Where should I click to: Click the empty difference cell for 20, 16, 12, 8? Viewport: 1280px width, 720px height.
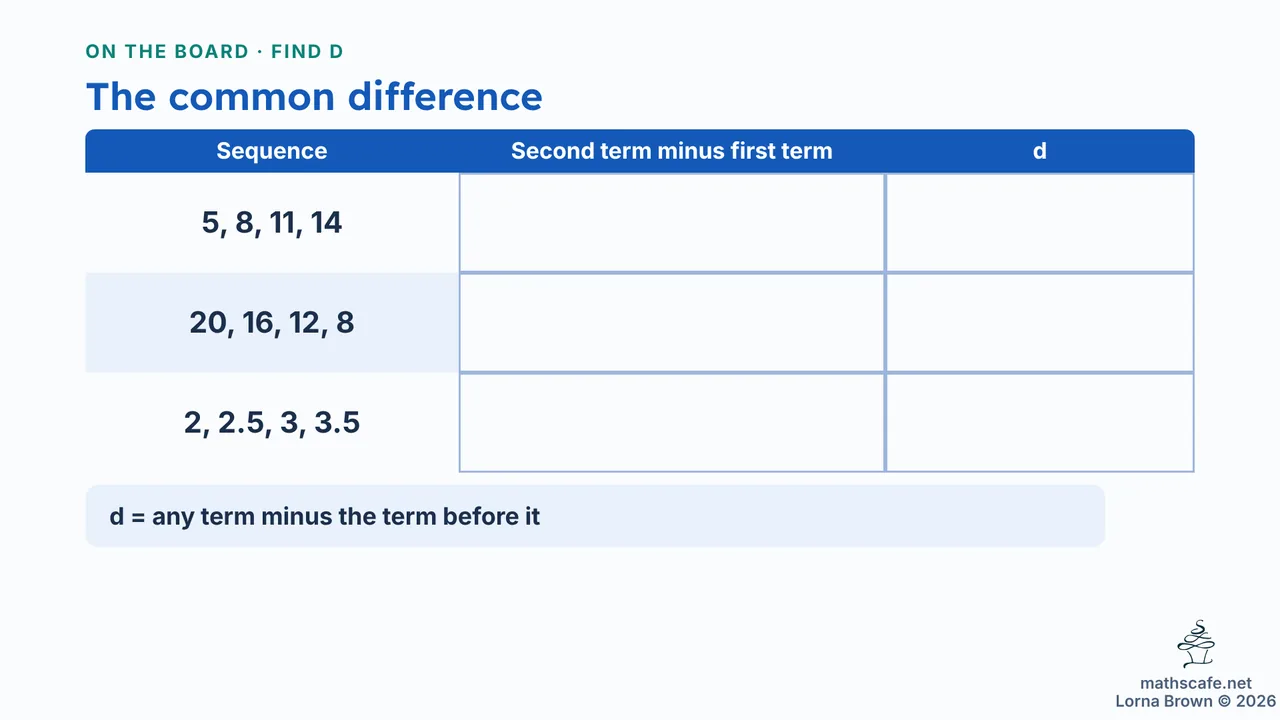pyautogui.click(x=672, y=323)
